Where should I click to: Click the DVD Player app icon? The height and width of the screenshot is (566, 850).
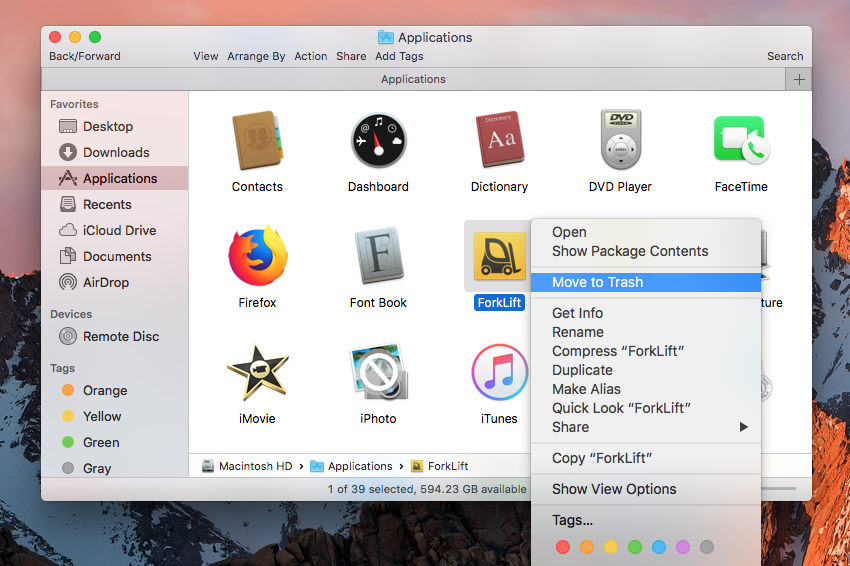click(x=621, y=140)
